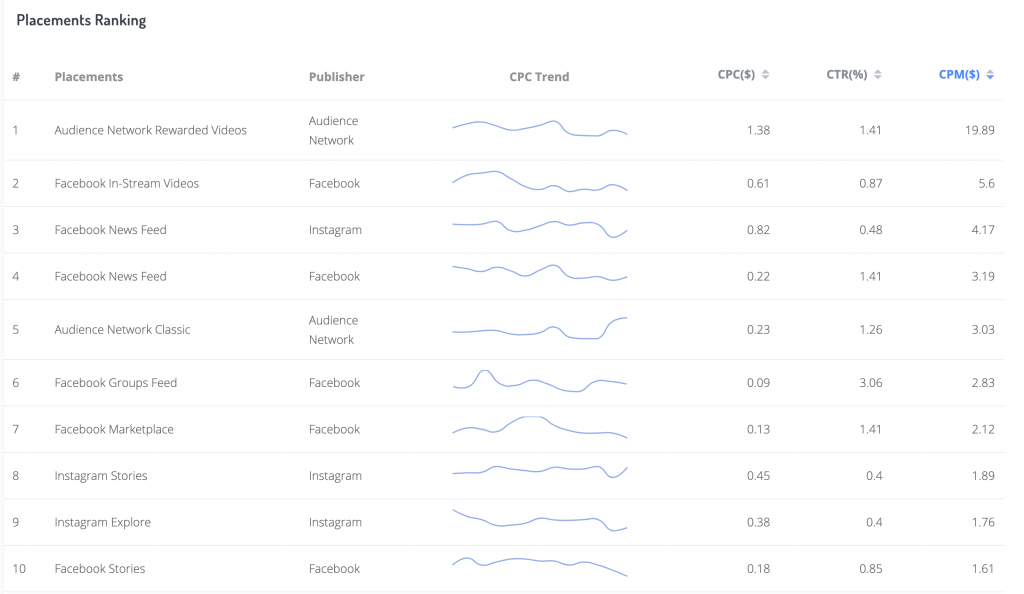Select the Placements column header
The width and height of the screenshot is (1024, 594).
point(89,76)
